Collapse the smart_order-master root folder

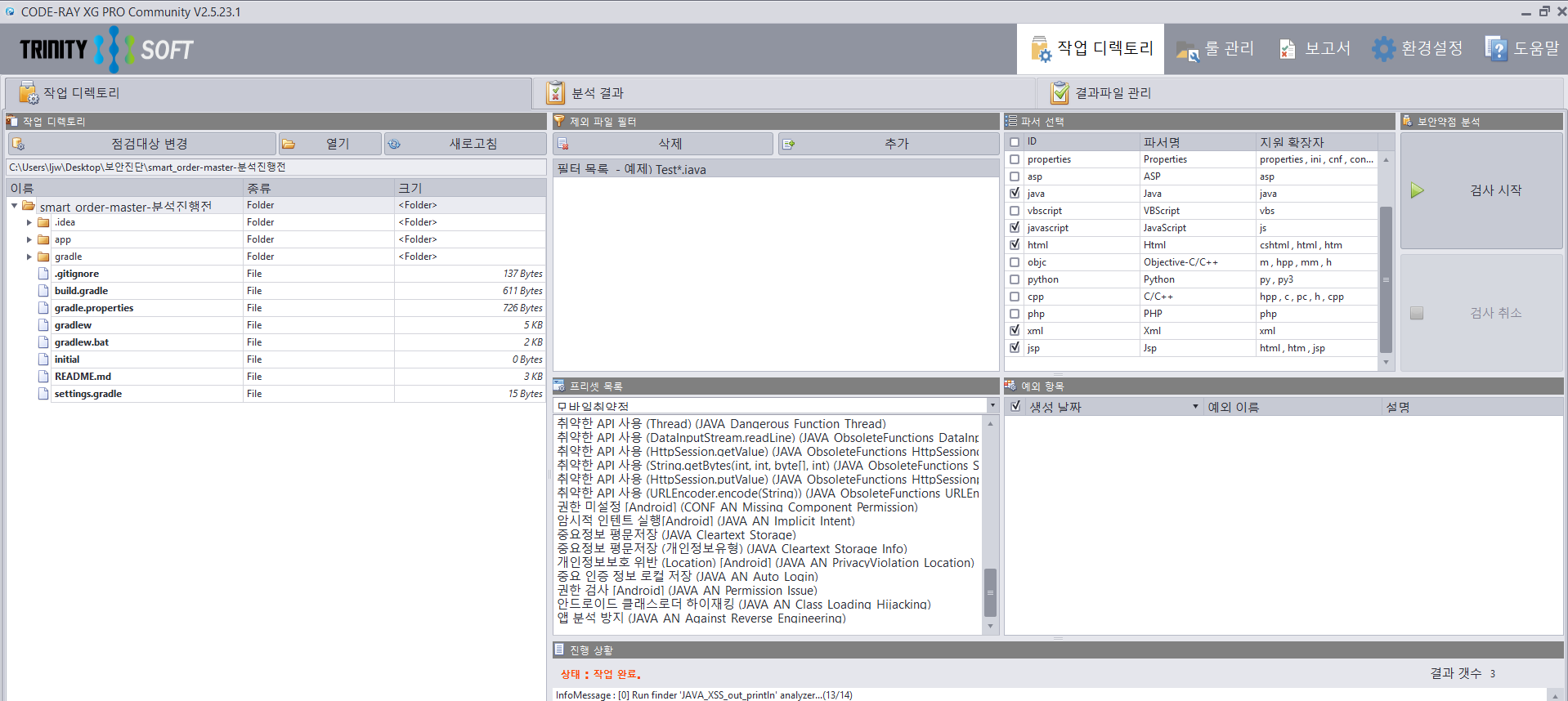(14, 206)
